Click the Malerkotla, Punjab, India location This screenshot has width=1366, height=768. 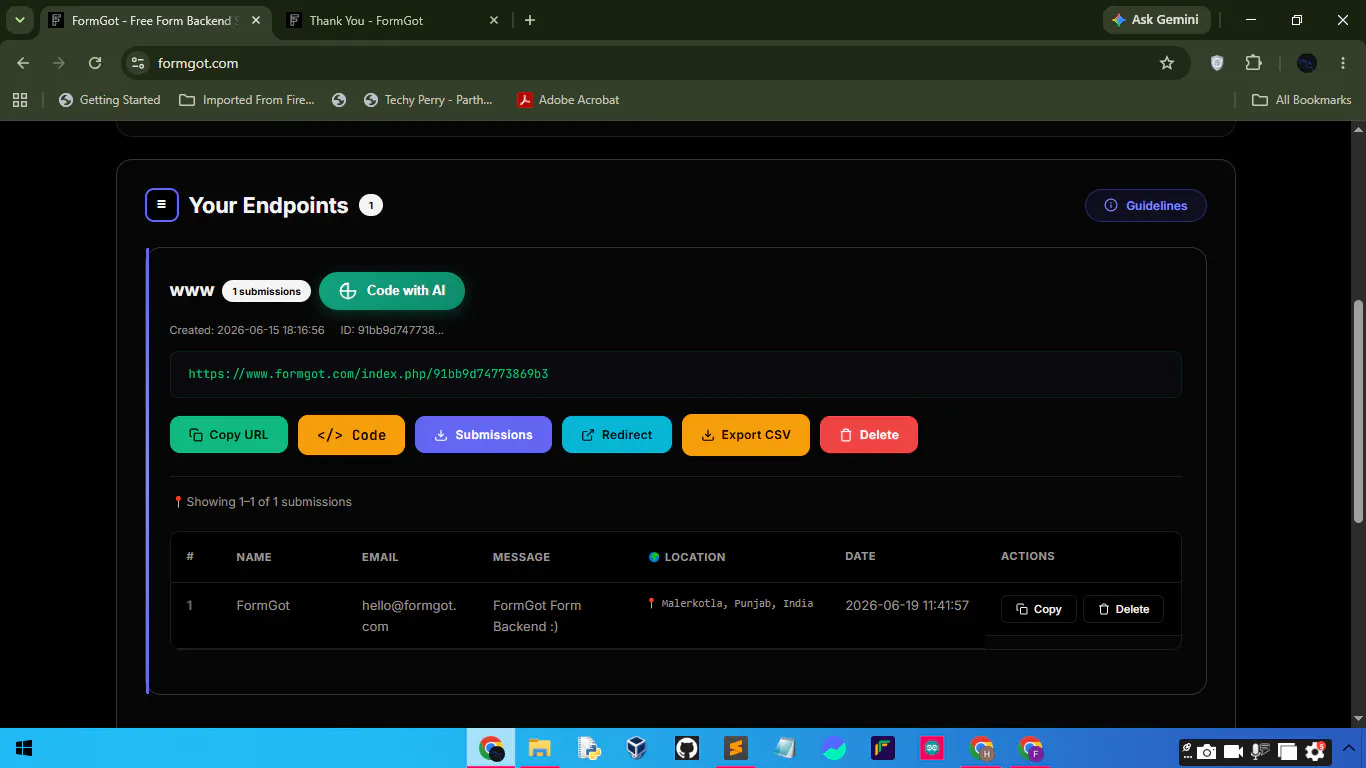point(730,604)
